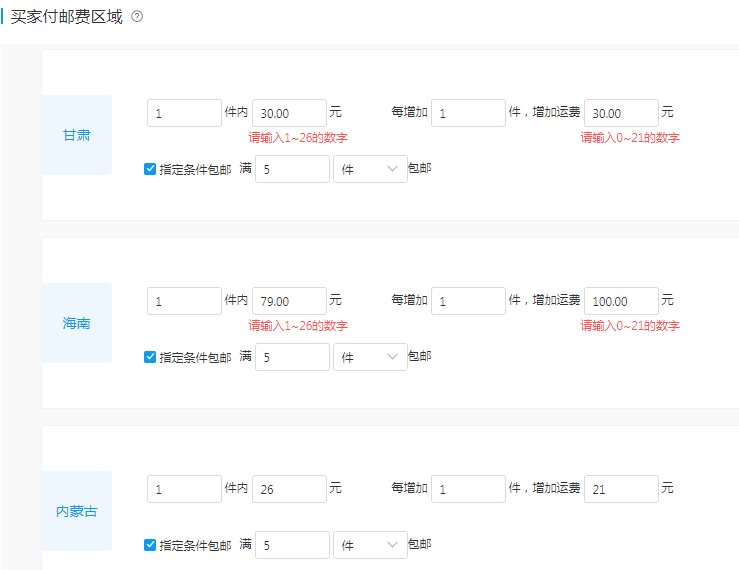The height and width of the screenshot is (570, 739).
Task: Focus the 21 additional freight field
Action: [x=621, y=489]
